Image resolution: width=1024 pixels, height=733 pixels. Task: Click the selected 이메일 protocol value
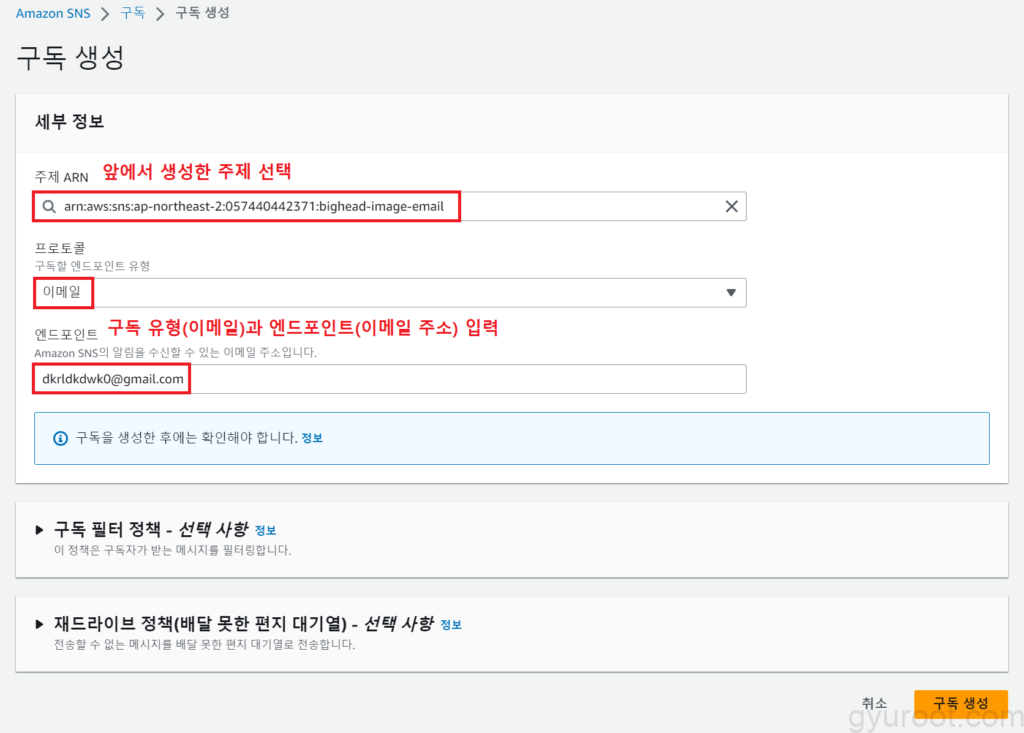click(x=62, y=293)
